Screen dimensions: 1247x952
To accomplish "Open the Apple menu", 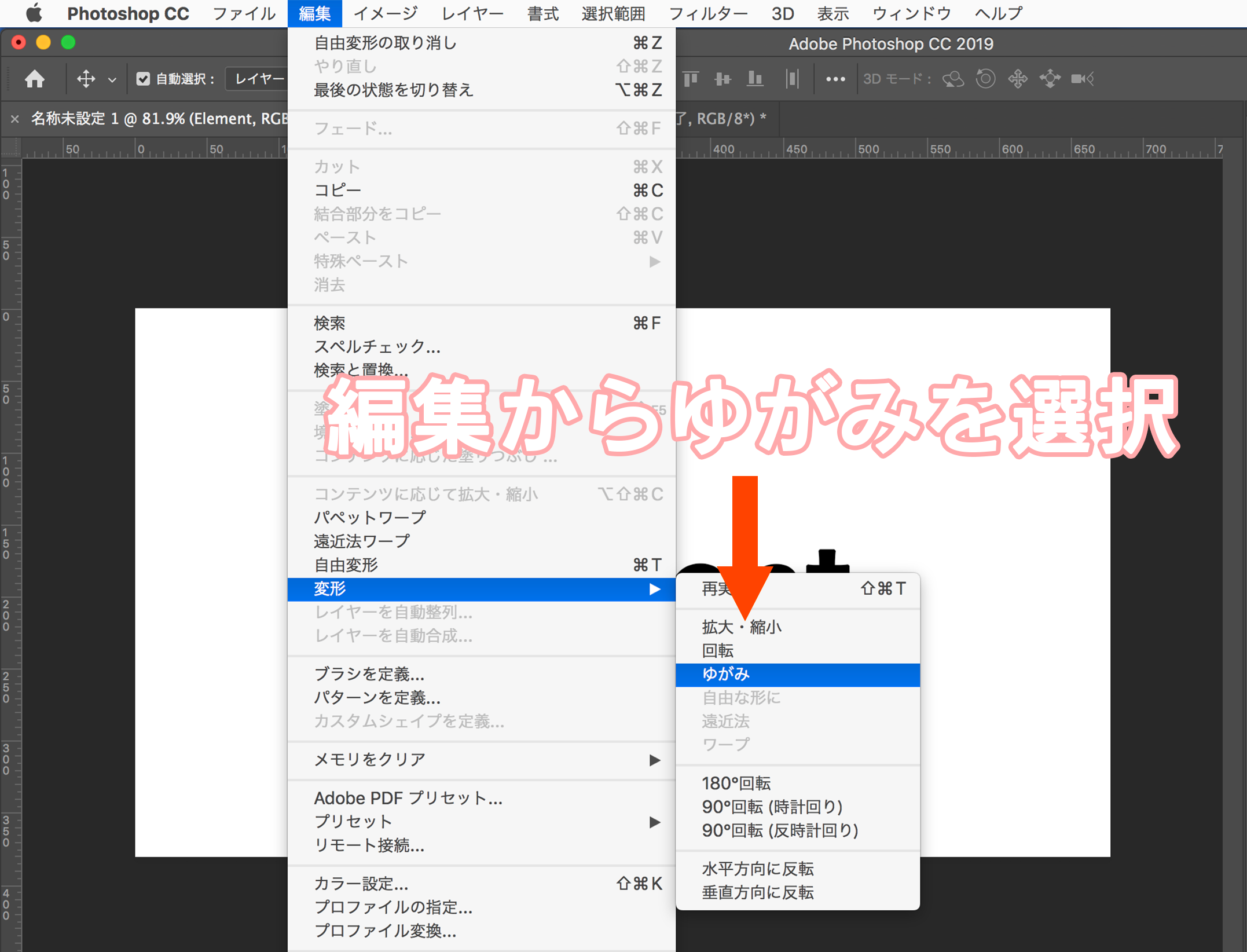I will 34,13.
